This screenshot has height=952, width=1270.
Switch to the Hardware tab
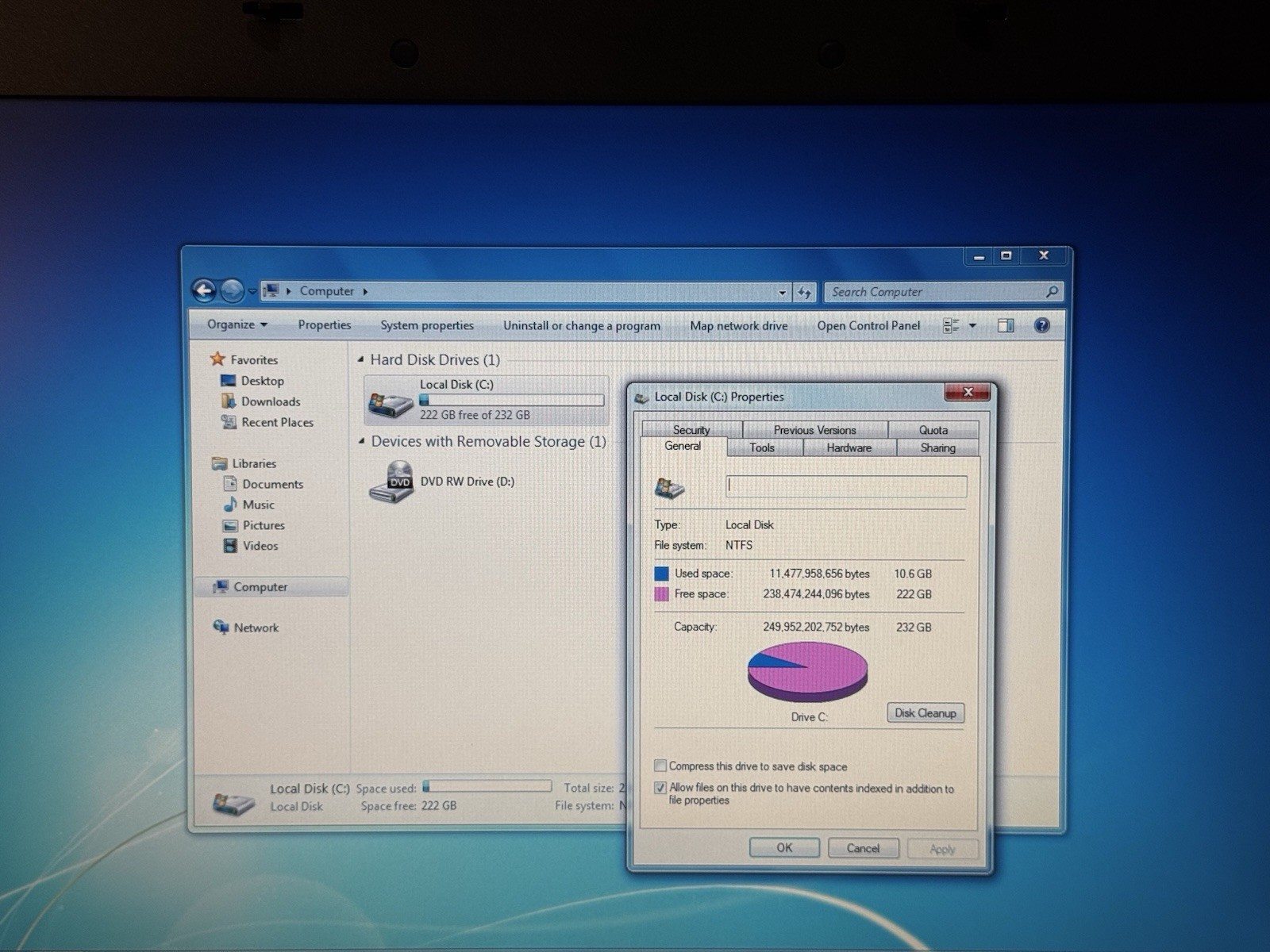click(x=849, y=447)
